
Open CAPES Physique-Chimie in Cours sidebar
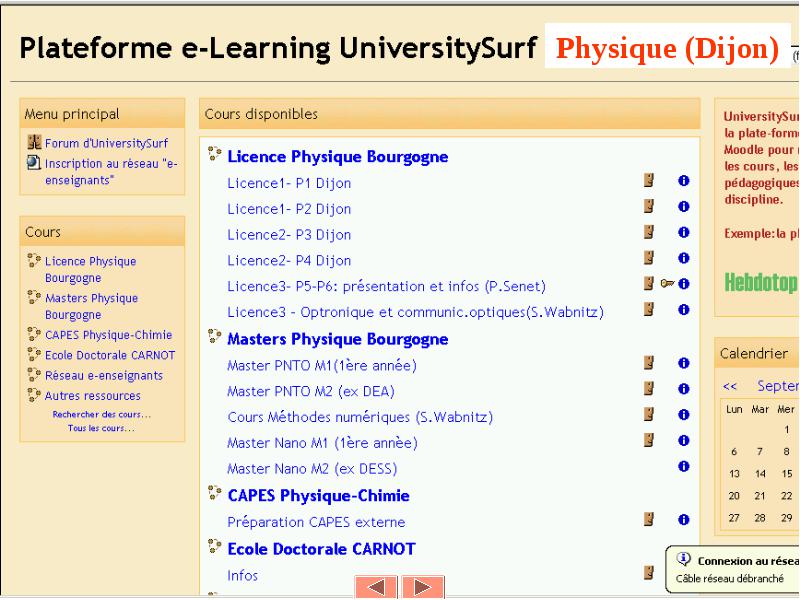click(109, 335)
